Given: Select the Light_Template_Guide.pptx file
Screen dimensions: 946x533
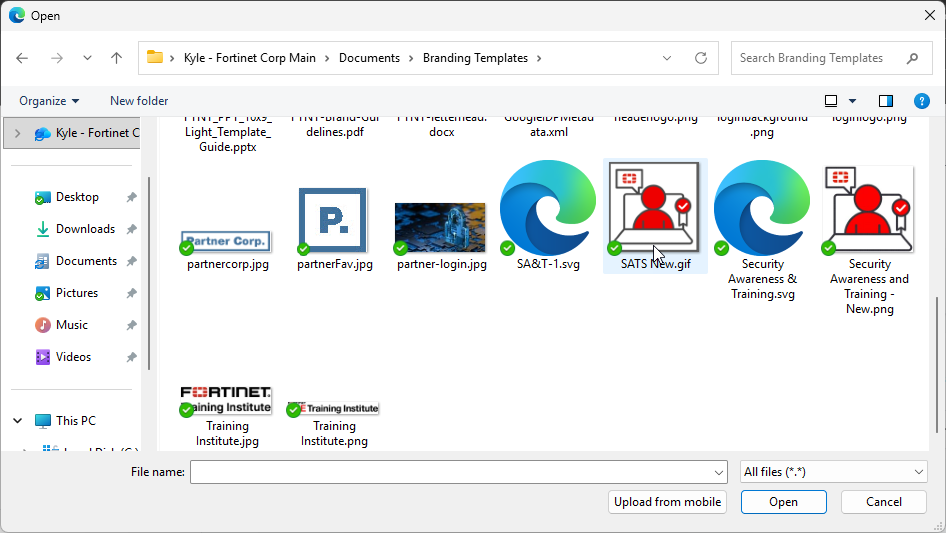Looking at the screenshot, I should [x=227, y=133].
